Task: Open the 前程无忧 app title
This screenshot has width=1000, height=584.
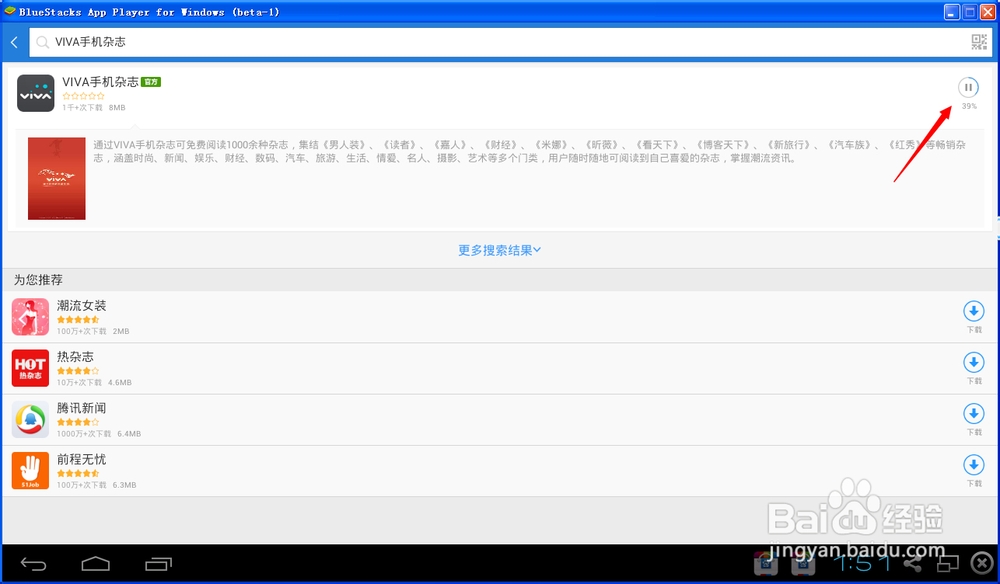Action: tap(82, 459)
